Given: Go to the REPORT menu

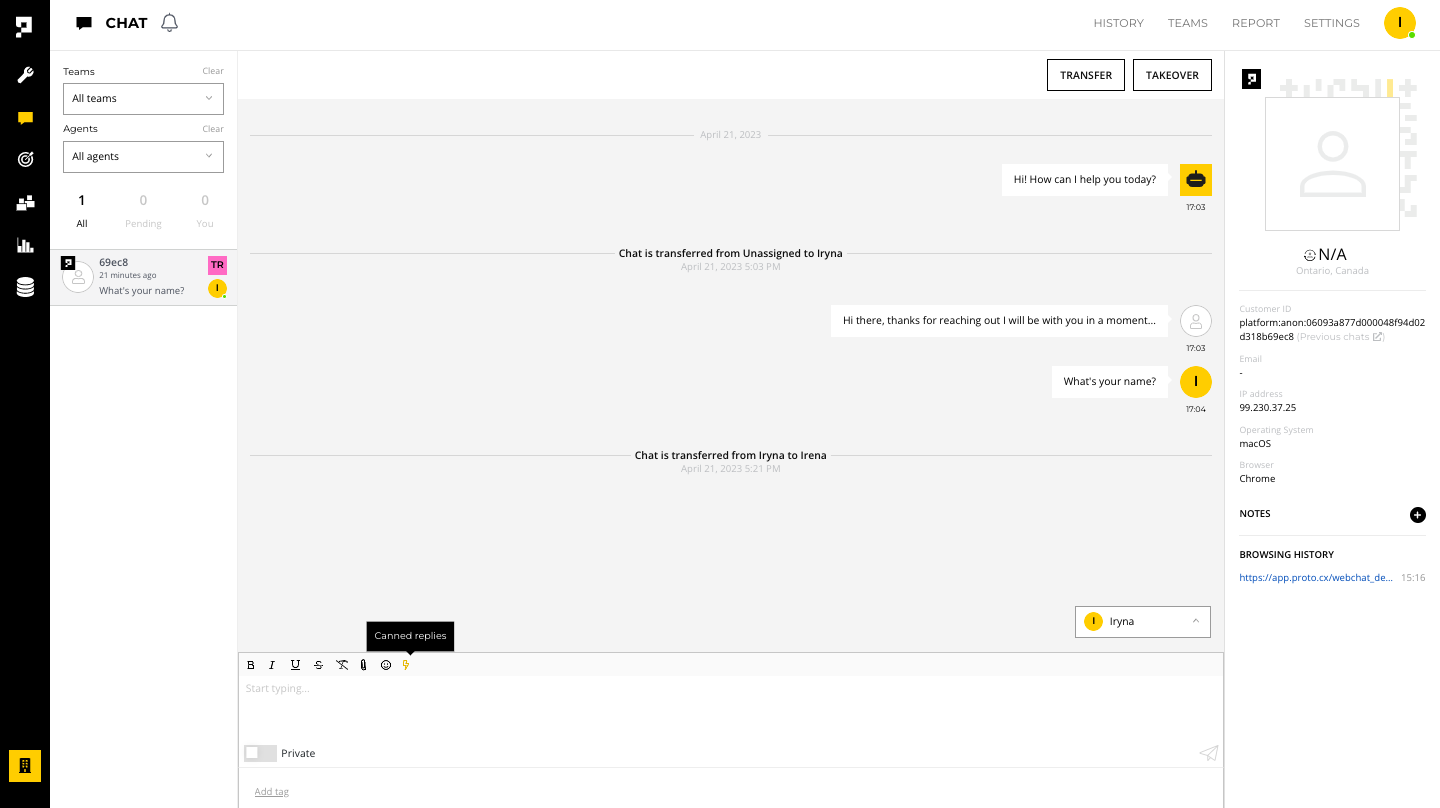Looking at the screenshot, I should (x=1256, y=23).
